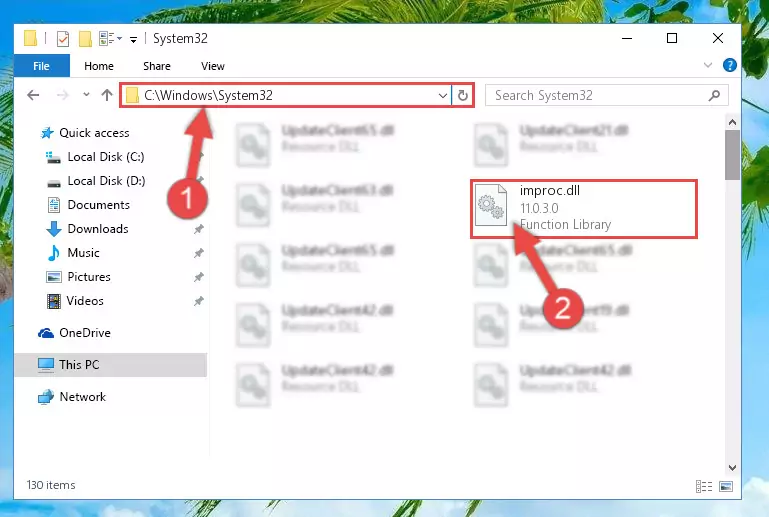The image size is (769, 517).
Task: Close the System32 window
Action: click(718, 38)
